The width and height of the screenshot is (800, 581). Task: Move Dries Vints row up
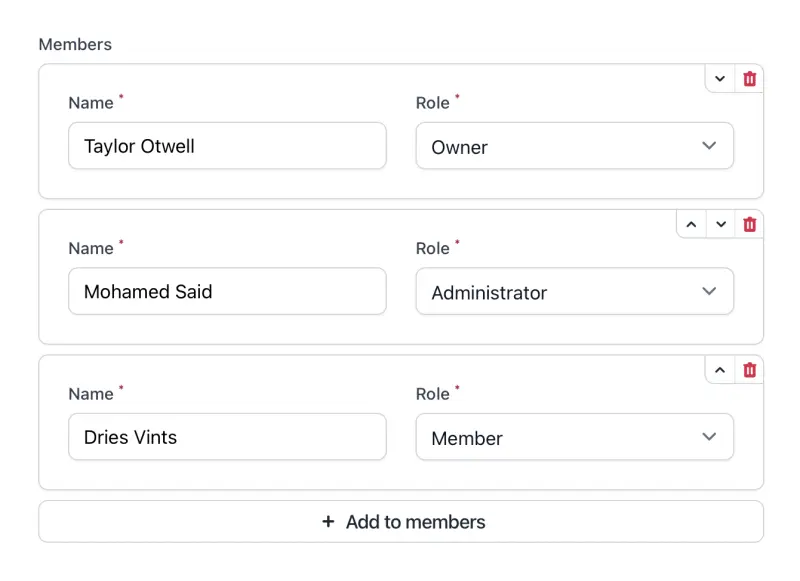(720, 370)
